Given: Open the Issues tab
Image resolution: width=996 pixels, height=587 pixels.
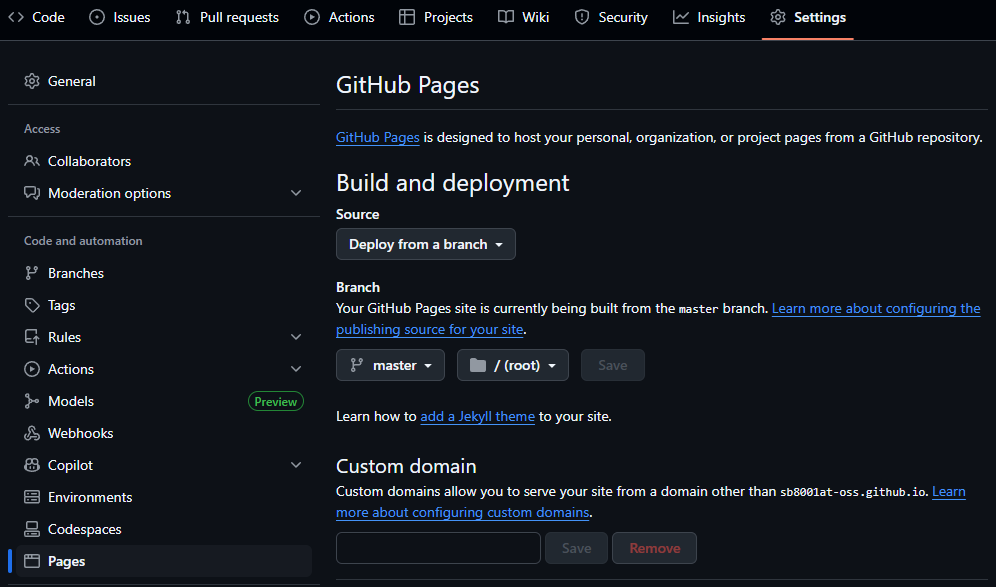Looking at the screenshot, I should point(120,17).
